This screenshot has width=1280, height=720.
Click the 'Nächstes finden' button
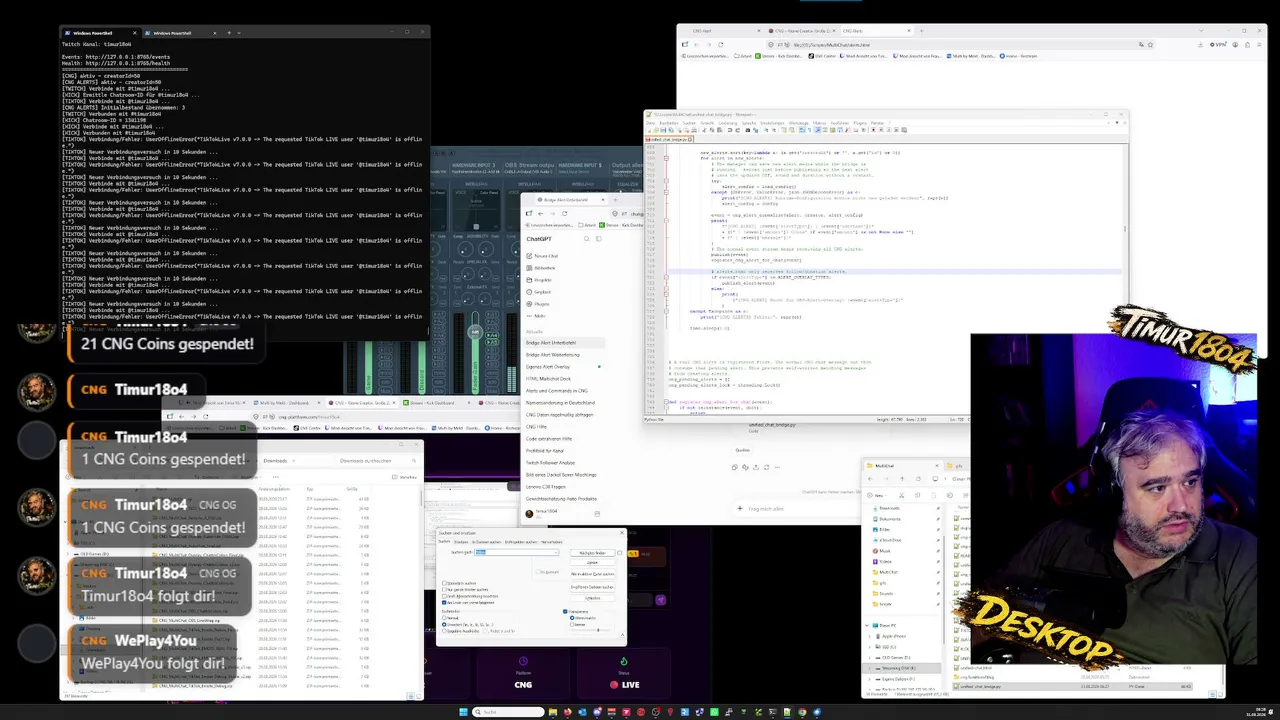592,553
